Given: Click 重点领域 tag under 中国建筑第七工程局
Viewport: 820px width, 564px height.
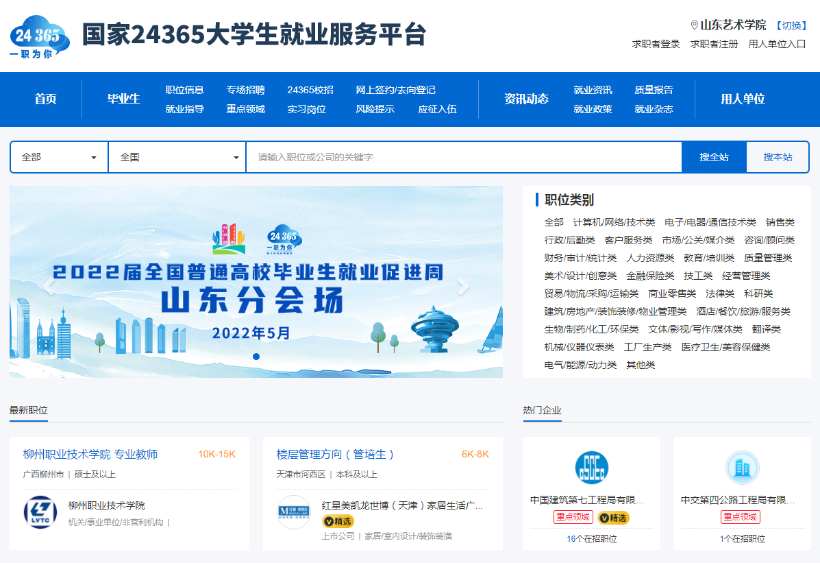Looking at the screenshot, I should tap(573, 517).
